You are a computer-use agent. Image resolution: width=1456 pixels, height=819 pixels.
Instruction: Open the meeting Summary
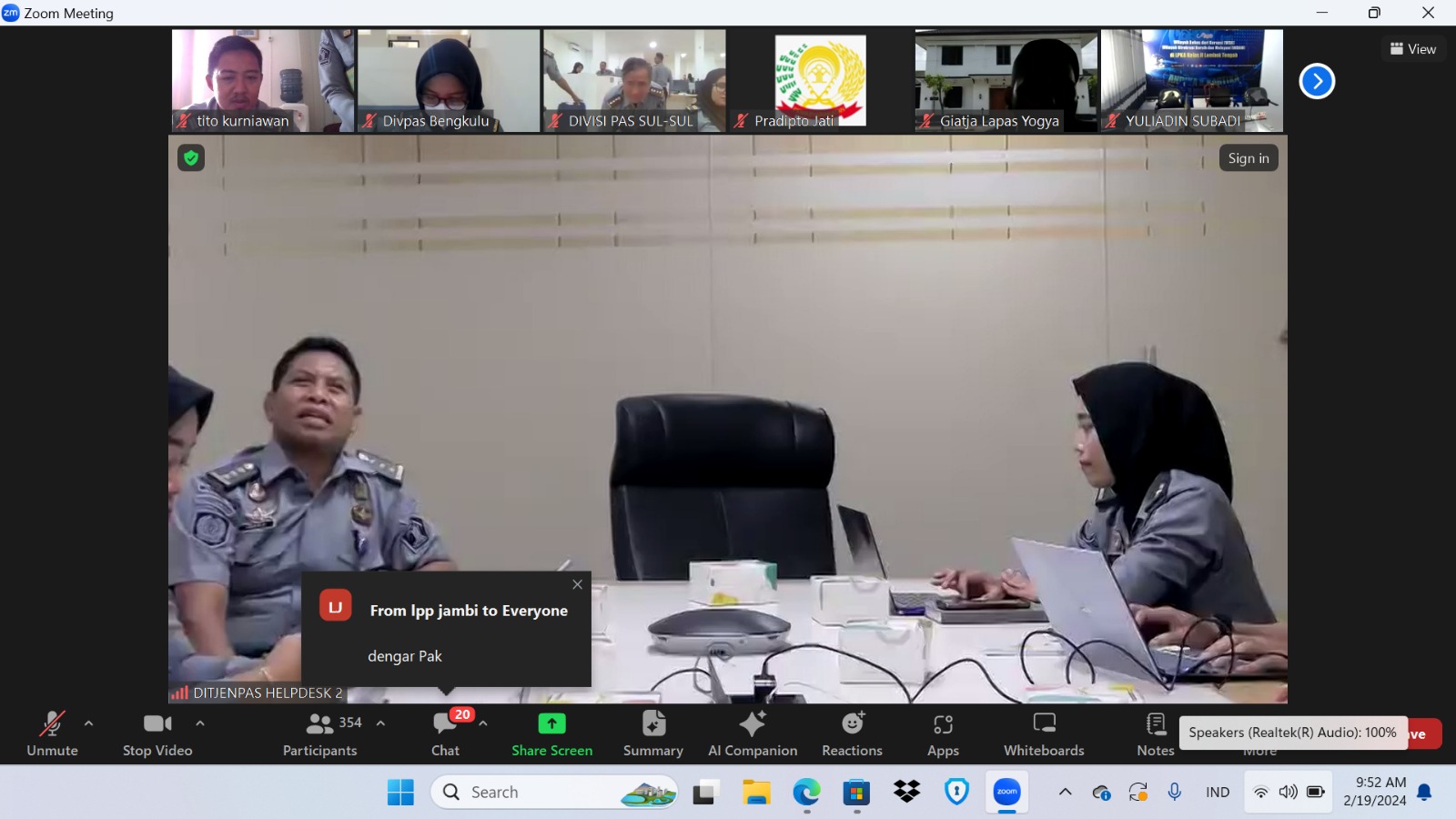point(652,733)
